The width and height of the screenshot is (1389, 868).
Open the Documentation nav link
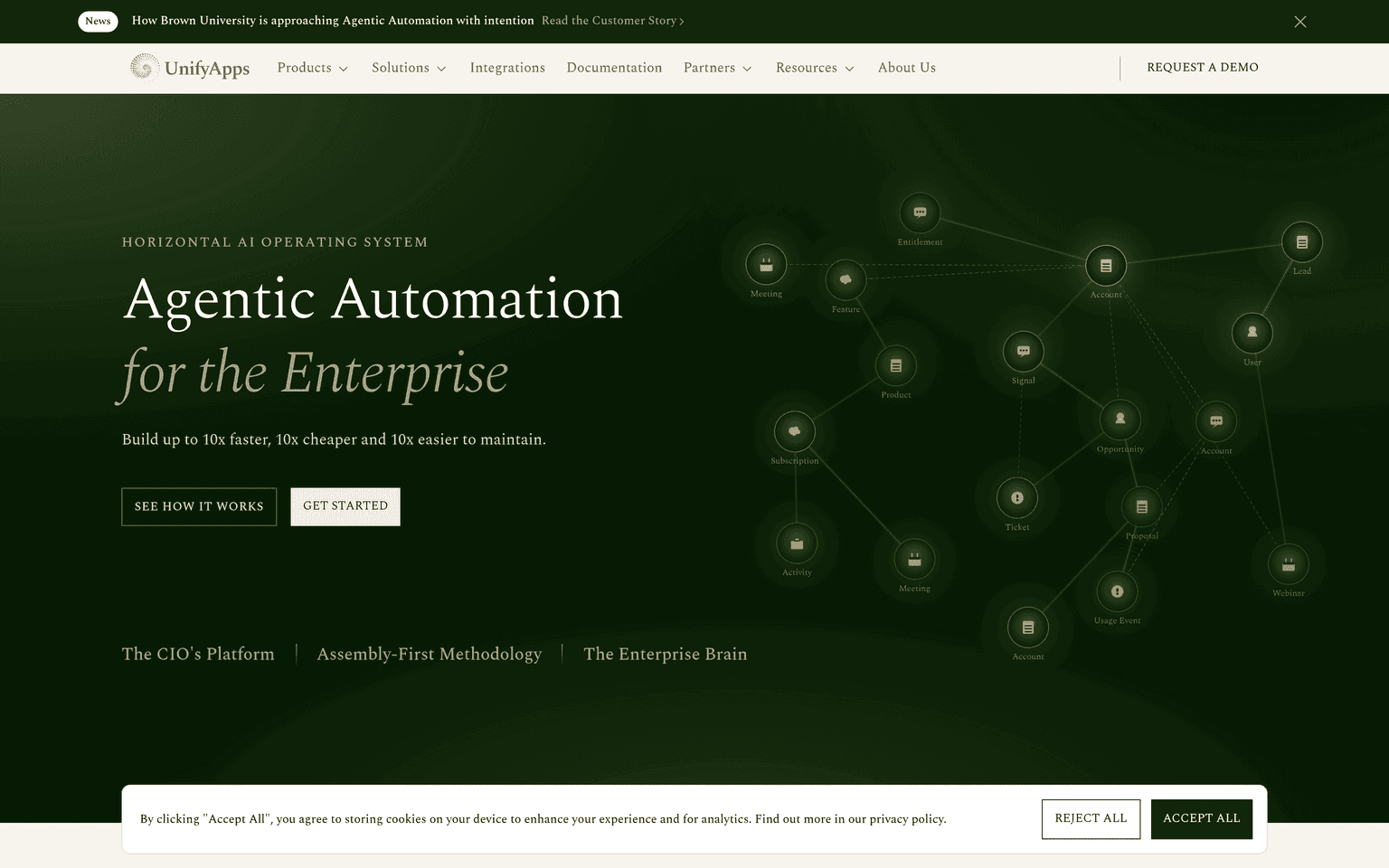point(614,68)
